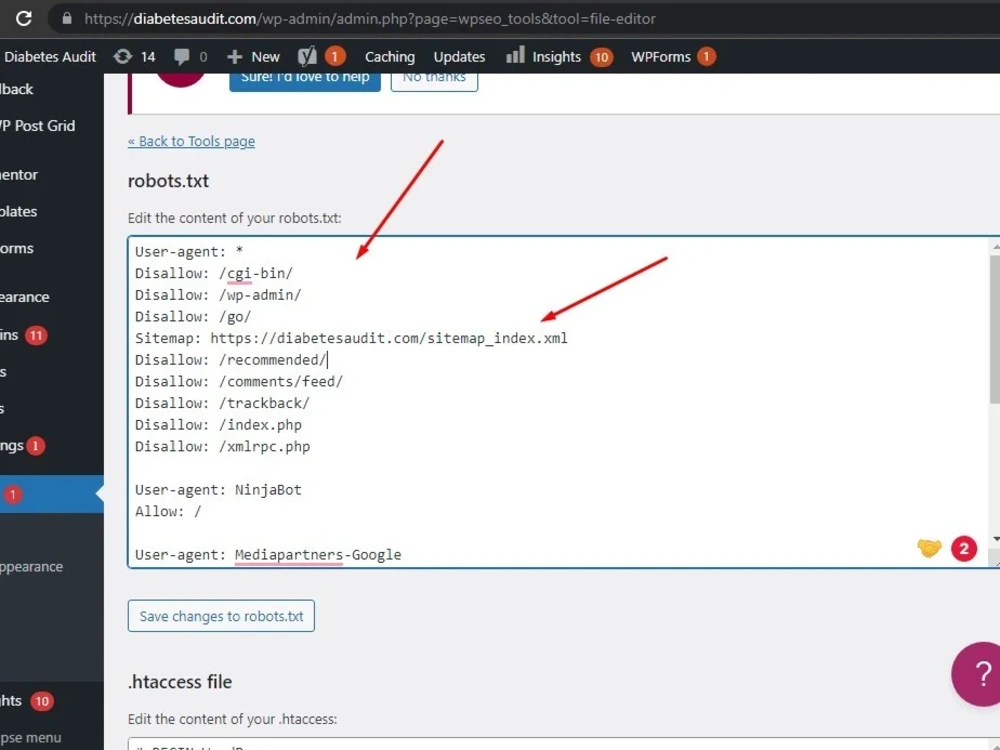The image size is (1000, 750).
Task: Open the Updates admin bar menu
Action: coord(459,57)
